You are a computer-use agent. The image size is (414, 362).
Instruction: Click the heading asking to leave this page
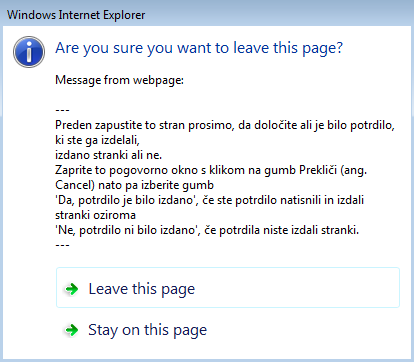tap(199, 48)
